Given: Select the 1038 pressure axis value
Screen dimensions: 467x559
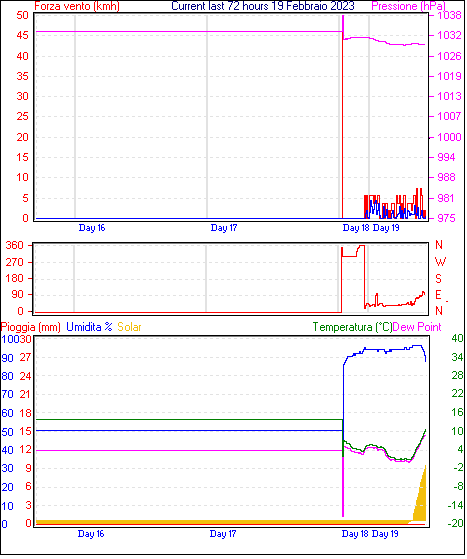Looking at the screenshot, I should click(x=449, y=15).
